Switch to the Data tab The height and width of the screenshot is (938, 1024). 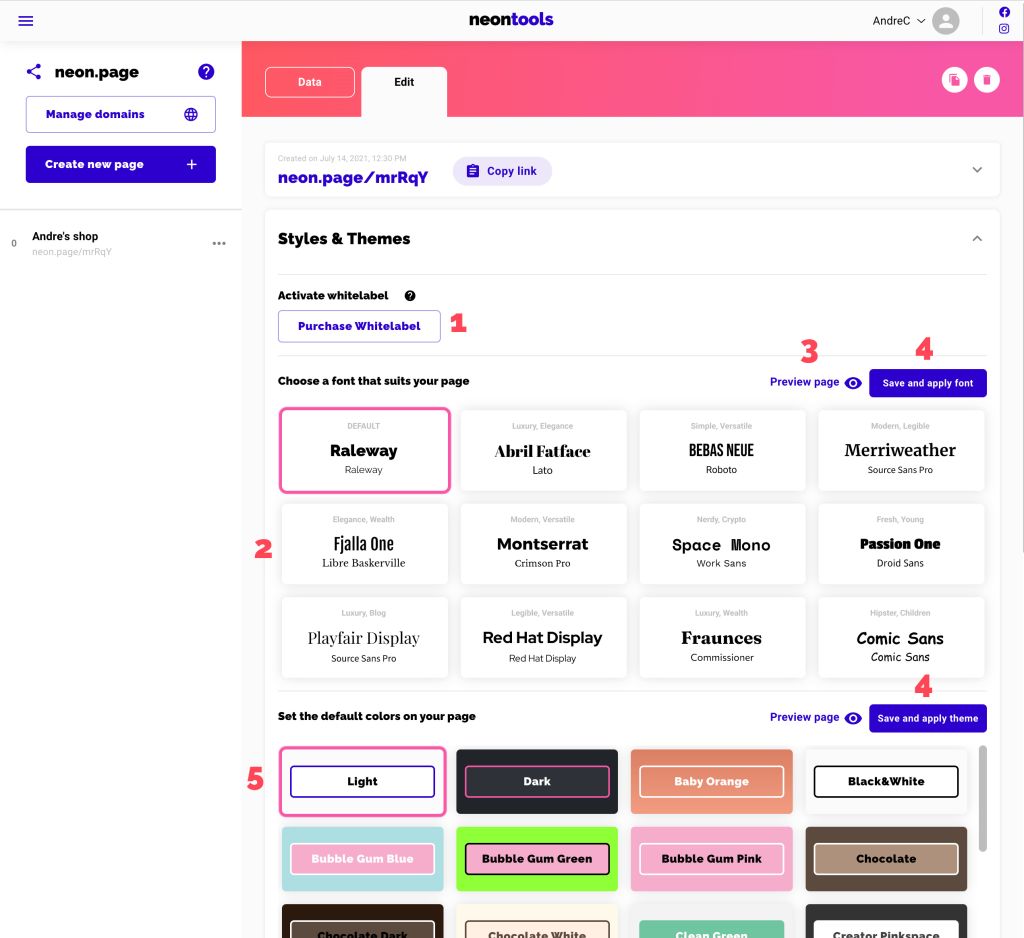click(310, 82)
